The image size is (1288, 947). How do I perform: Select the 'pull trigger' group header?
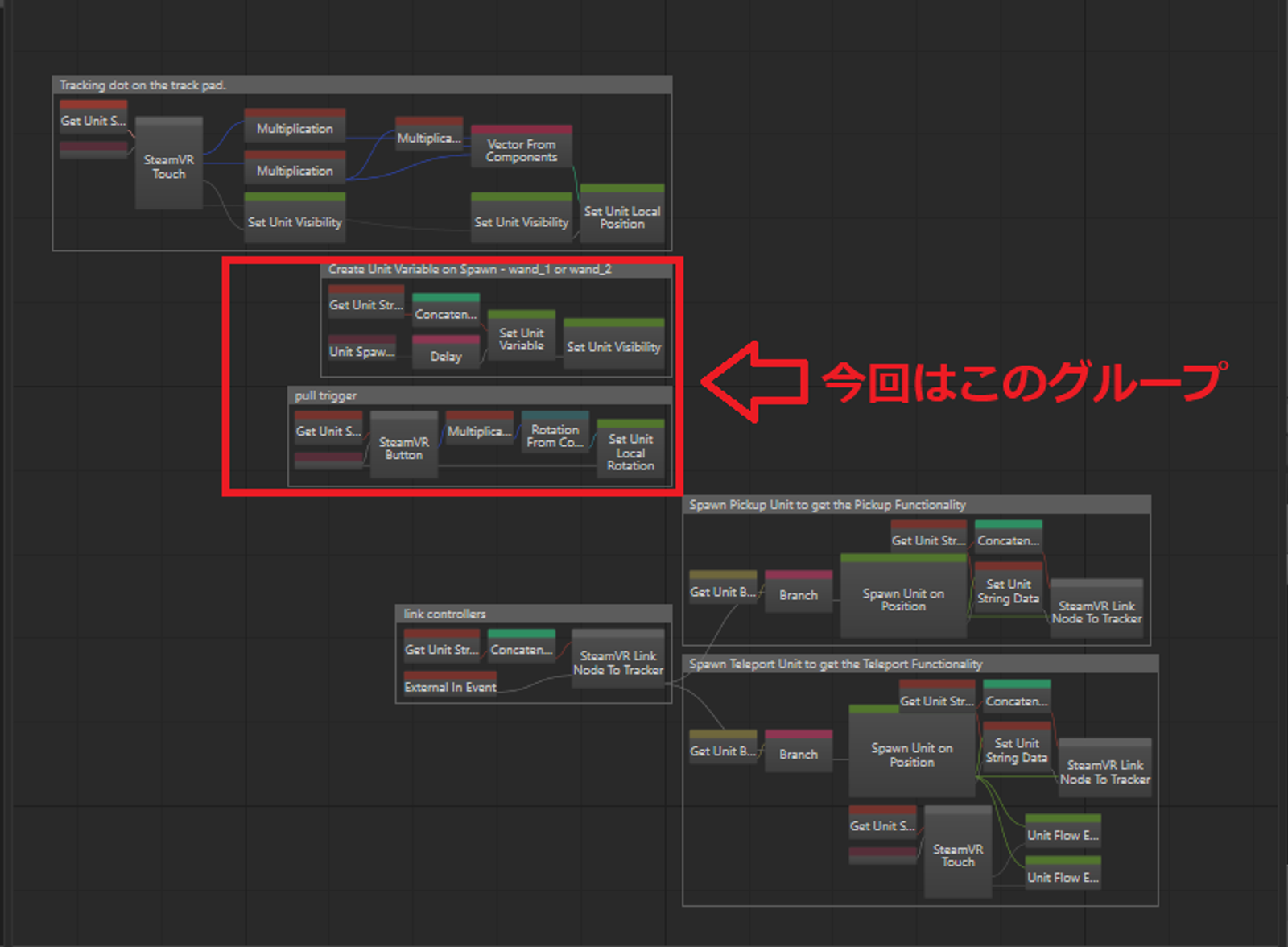[x=480, y=395]
